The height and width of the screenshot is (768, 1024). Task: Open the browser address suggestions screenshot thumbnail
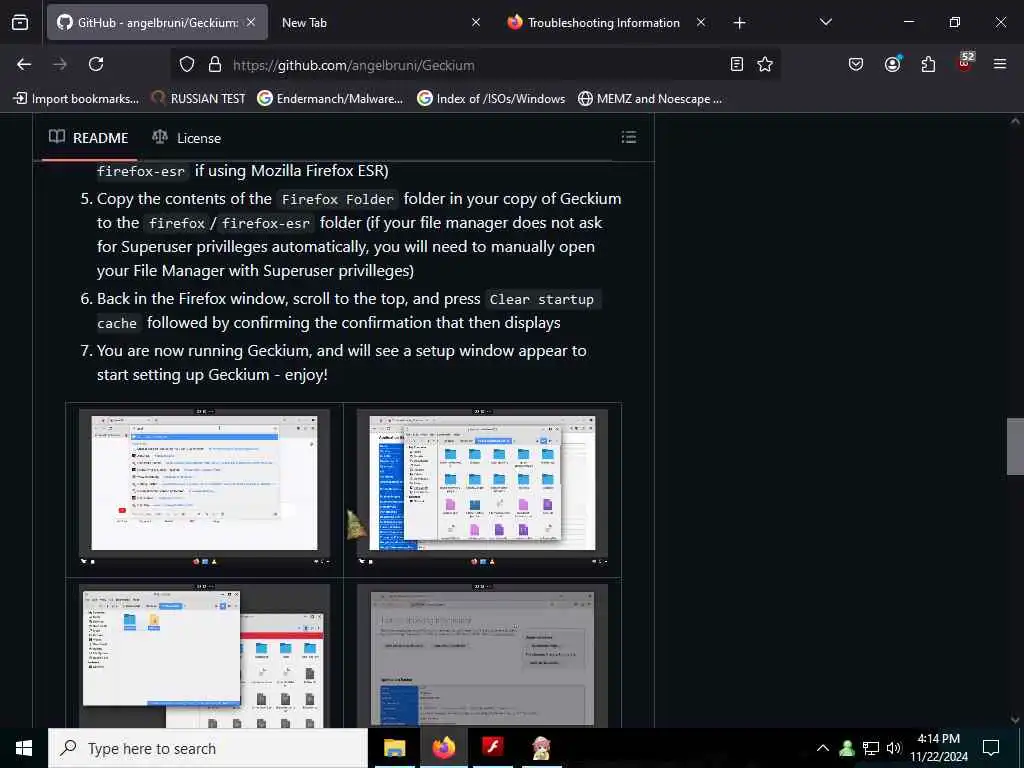click(204, 487)
